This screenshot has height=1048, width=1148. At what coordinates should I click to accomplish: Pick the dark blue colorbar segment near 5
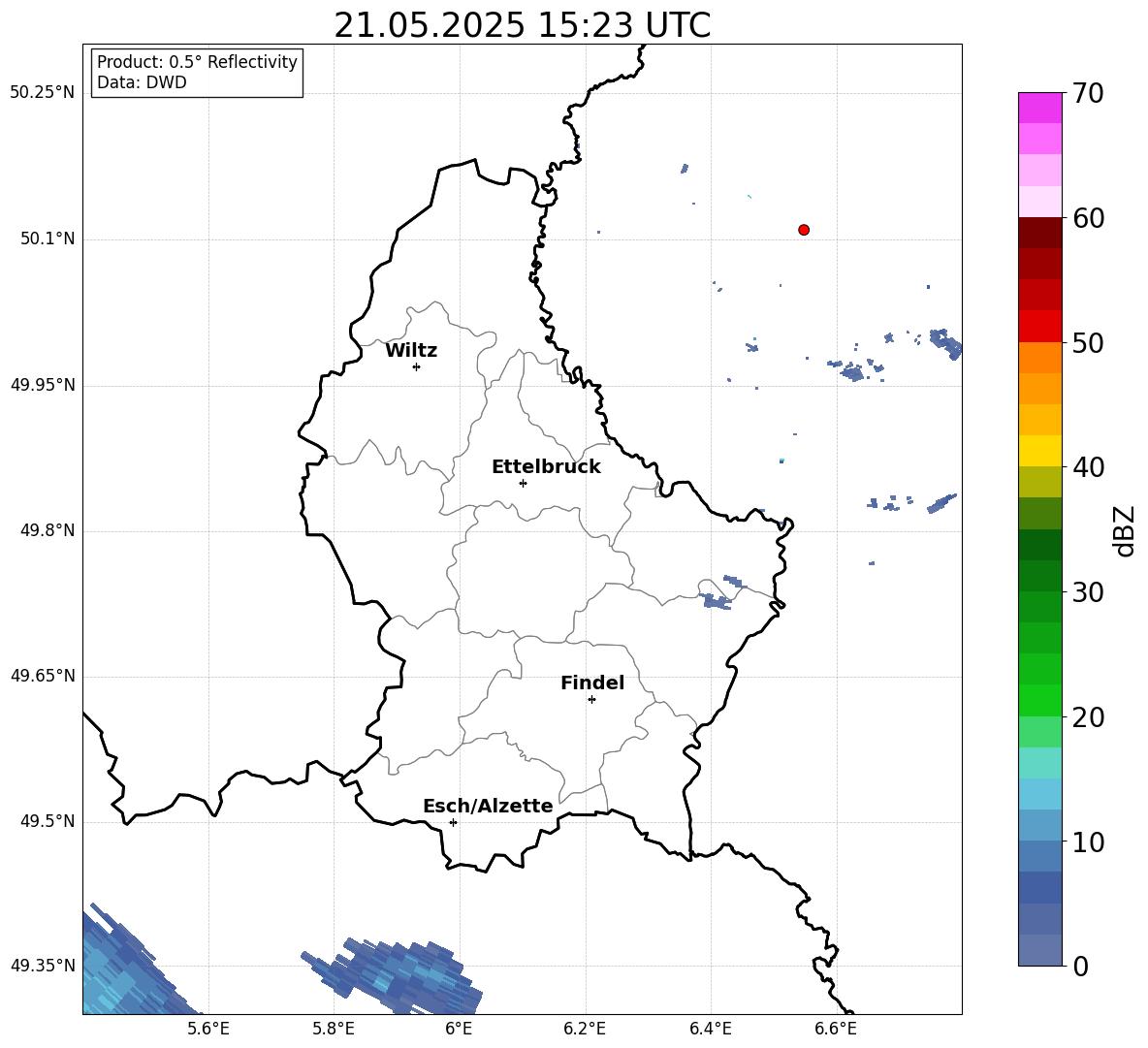pos(1039,888)
